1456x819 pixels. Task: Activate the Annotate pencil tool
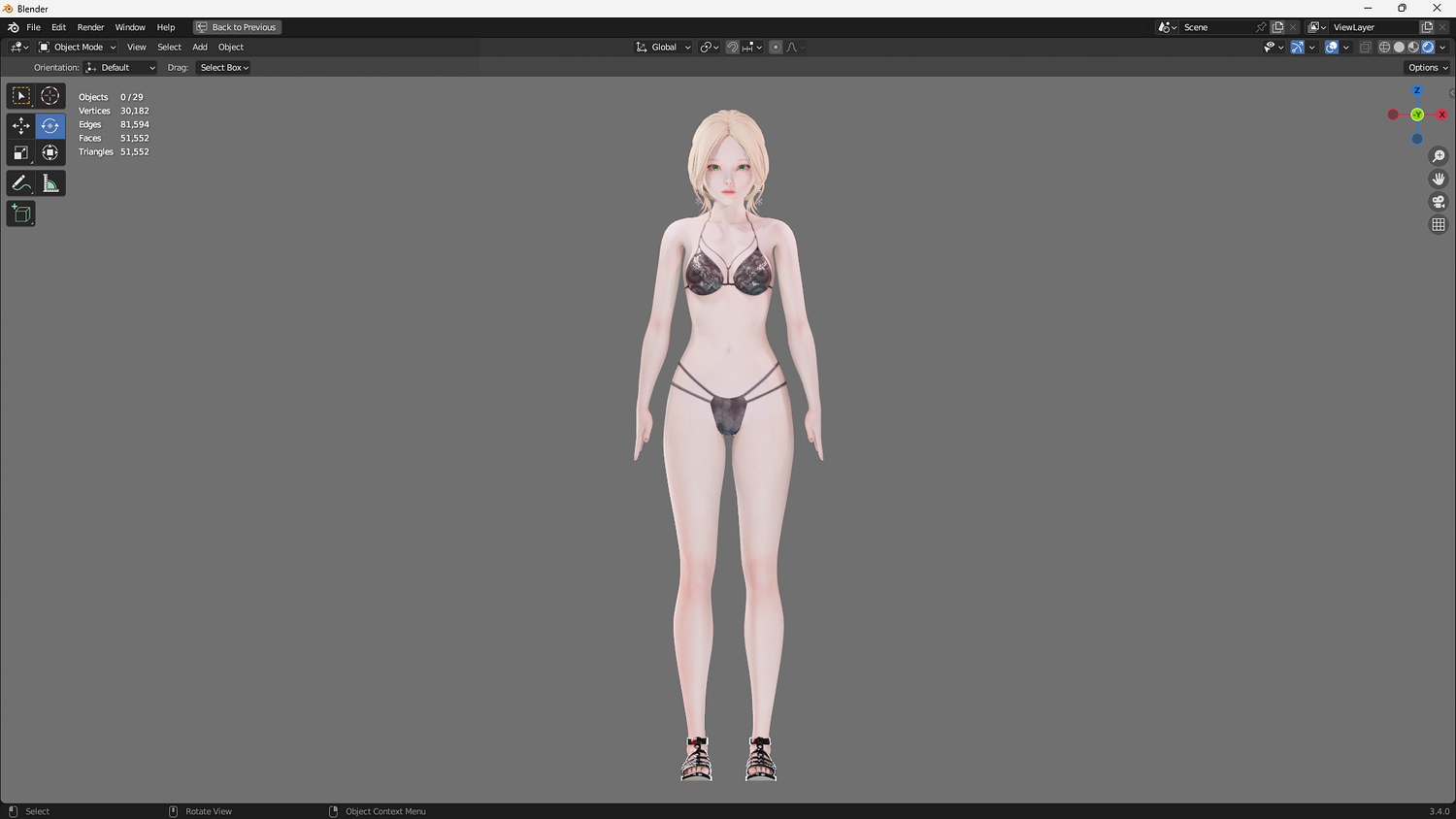(x=21, y=183)
